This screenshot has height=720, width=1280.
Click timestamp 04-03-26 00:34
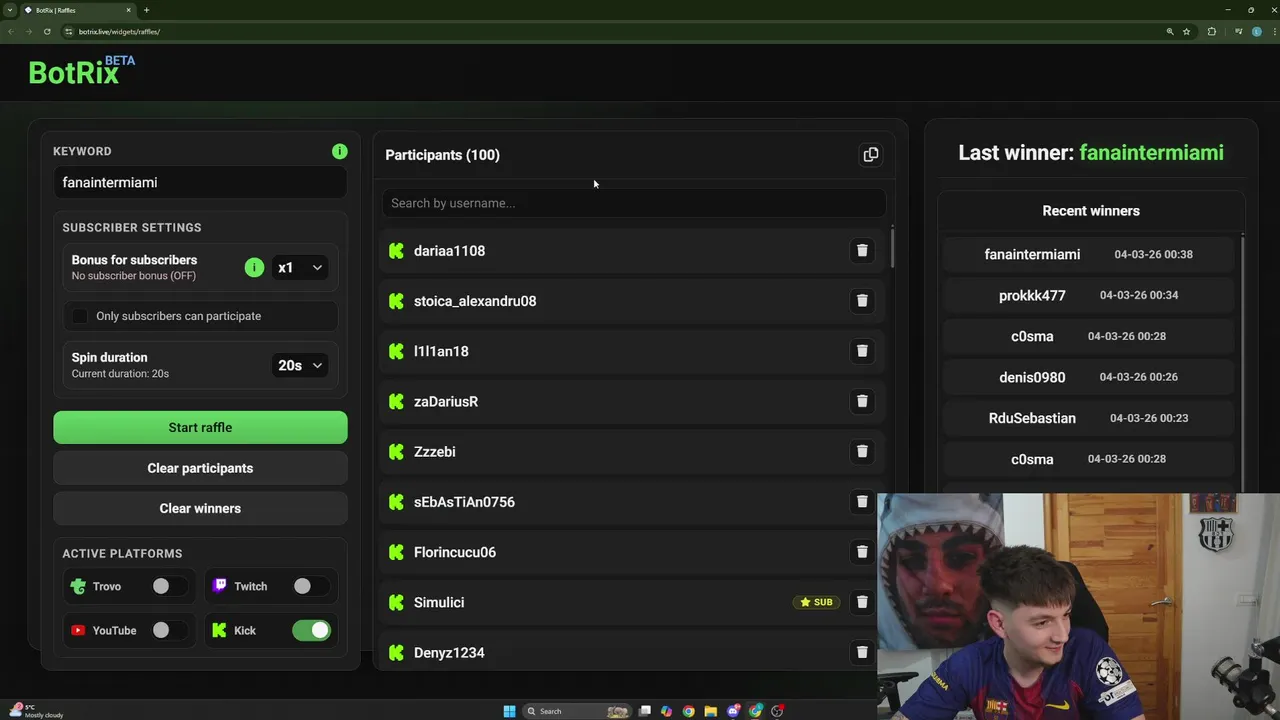coord(1139,295)
